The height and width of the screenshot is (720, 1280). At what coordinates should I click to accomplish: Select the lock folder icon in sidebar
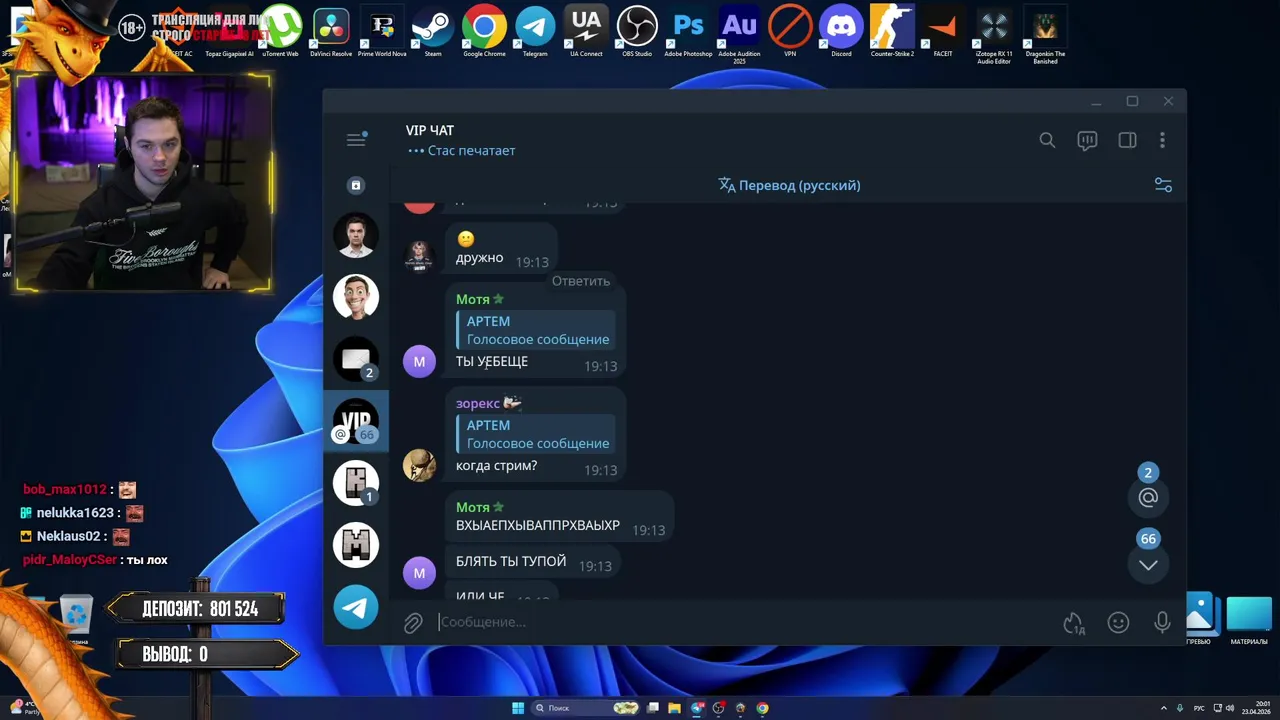pyautogui.click(x=356, y=185)
